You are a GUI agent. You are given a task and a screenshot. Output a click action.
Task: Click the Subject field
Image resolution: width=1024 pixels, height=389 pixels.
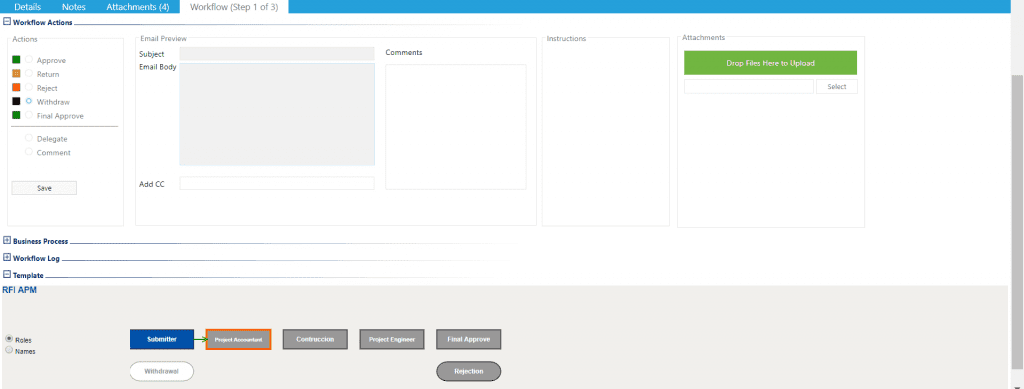tap(277, 54)
